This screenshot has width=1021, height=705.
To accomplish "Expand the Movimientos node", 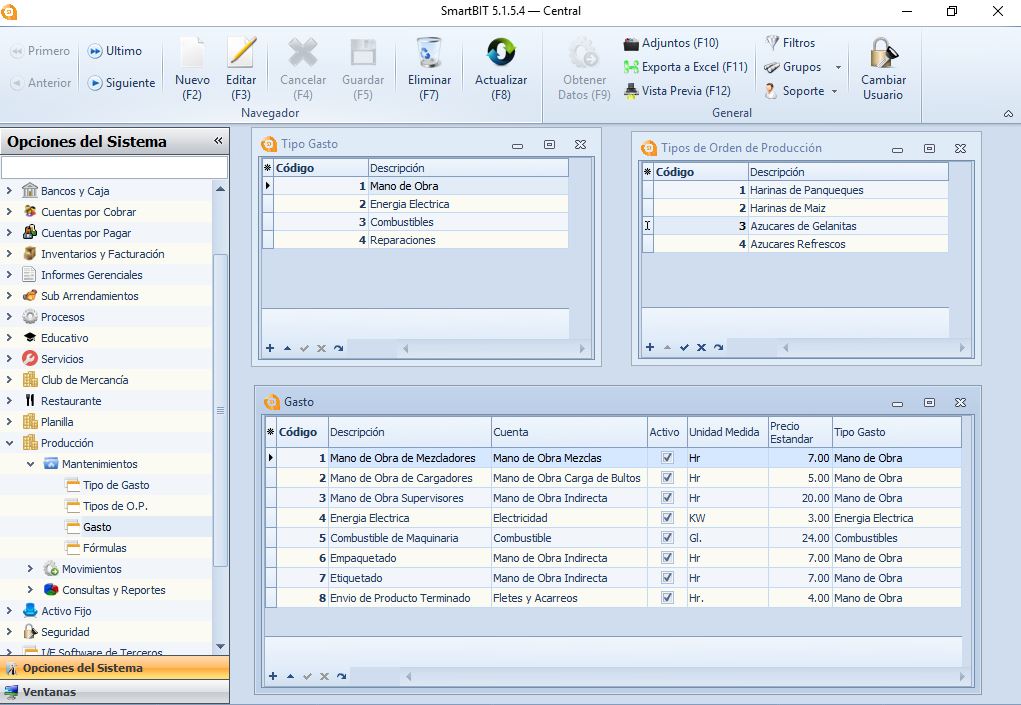I will [30, 569].
